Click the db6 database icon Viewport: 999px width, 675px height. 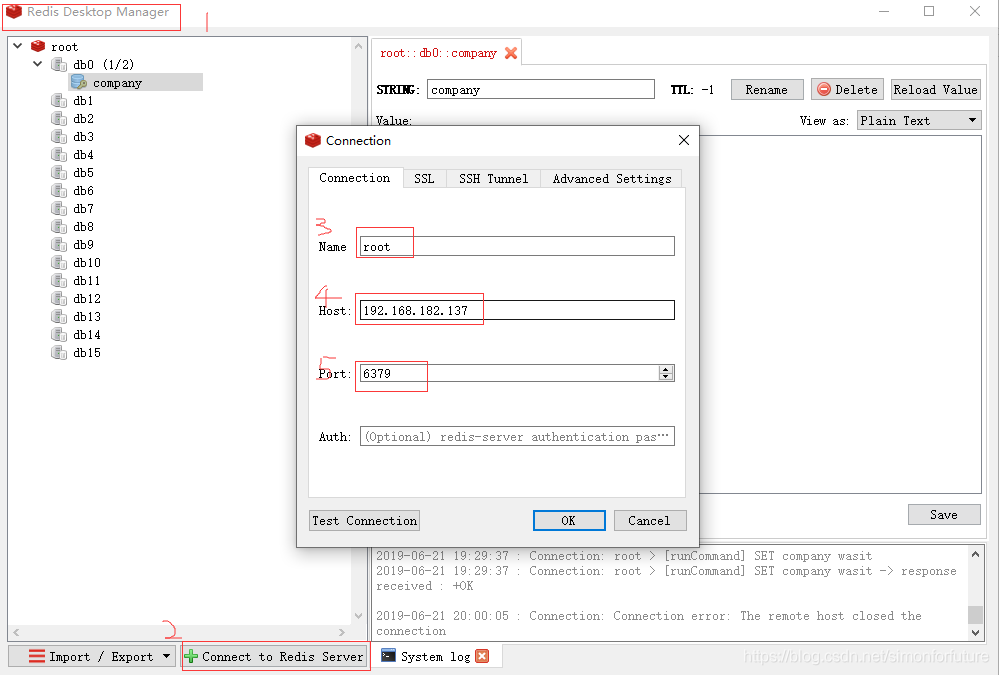[59, 191]
